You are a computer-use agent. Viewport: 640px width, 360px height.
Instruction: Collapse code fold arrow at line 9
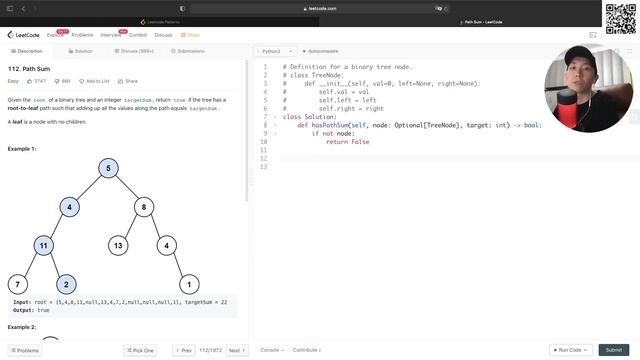click(x=275, y=134)
